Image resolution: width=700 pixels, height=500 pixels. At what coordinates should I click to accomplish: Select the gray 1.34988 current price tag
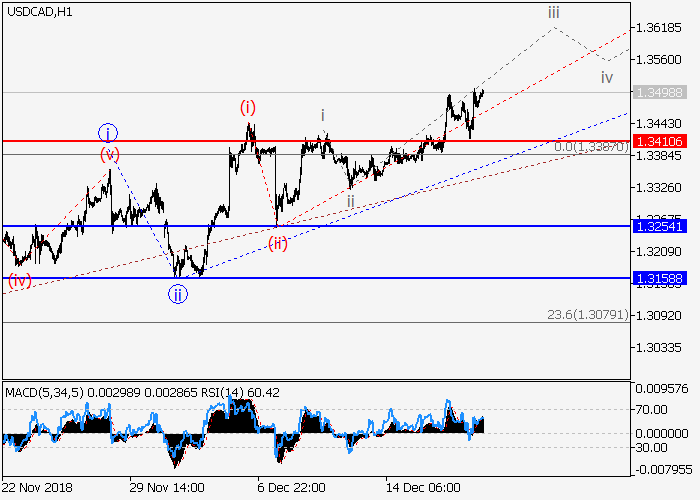(657, 92)
